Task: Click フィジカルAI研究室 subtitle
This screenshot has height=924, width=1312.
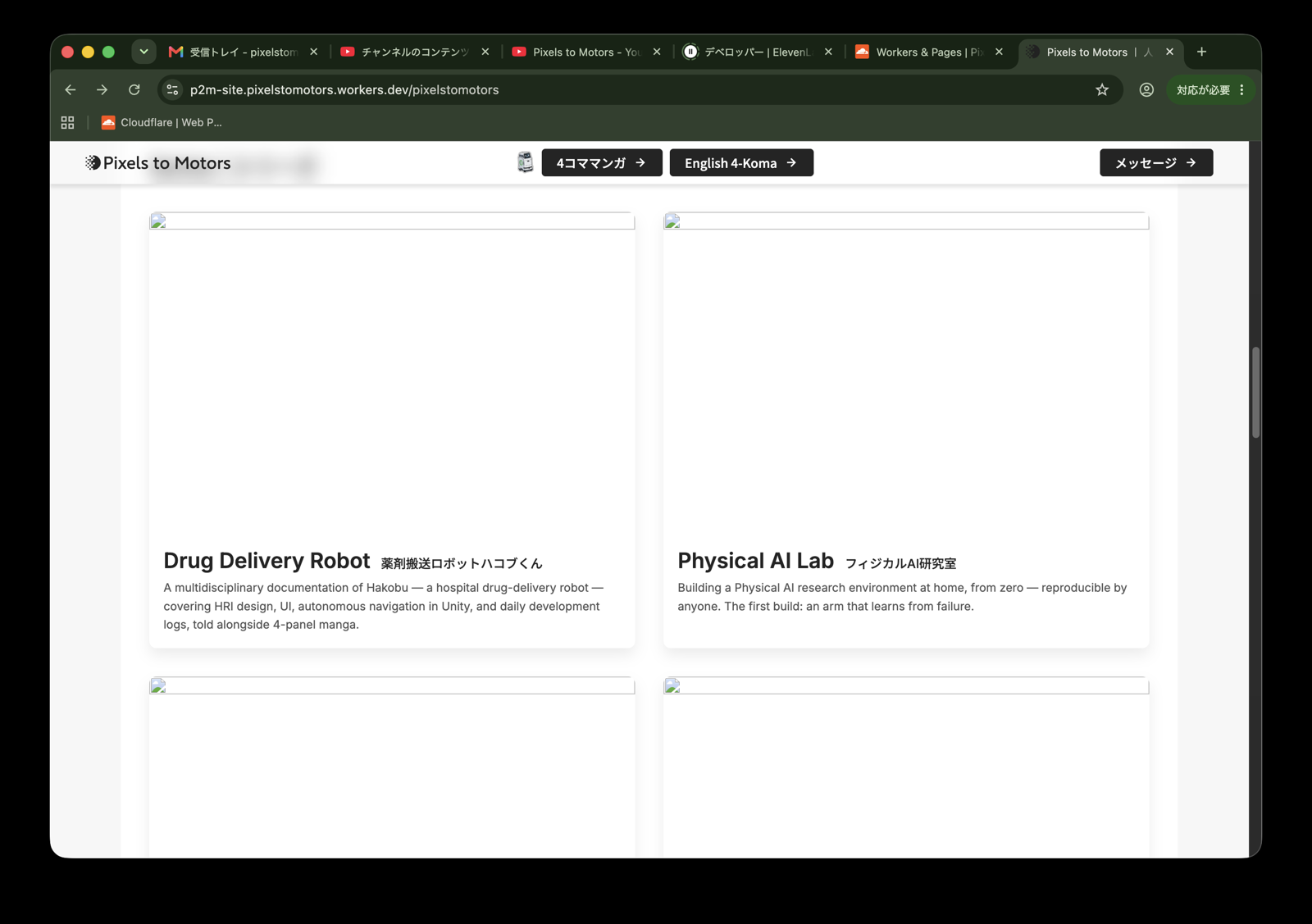Action: pyautogui.click(x=900, y=563)
